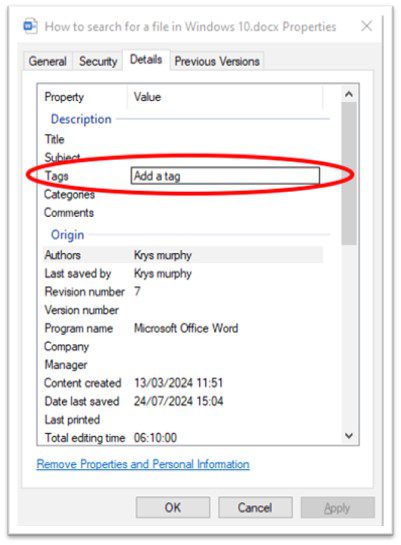Image resolution: width=401 pixels, height=545 pixels.
Task: Close the Properties dialog window
Action: [x=367, y=26]
